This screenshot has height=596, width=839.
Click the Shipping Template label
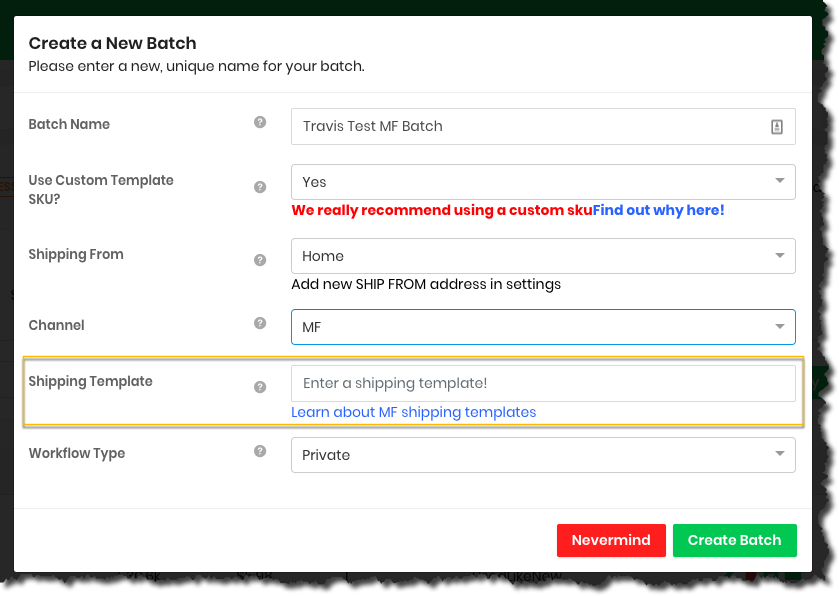(90, 381)
